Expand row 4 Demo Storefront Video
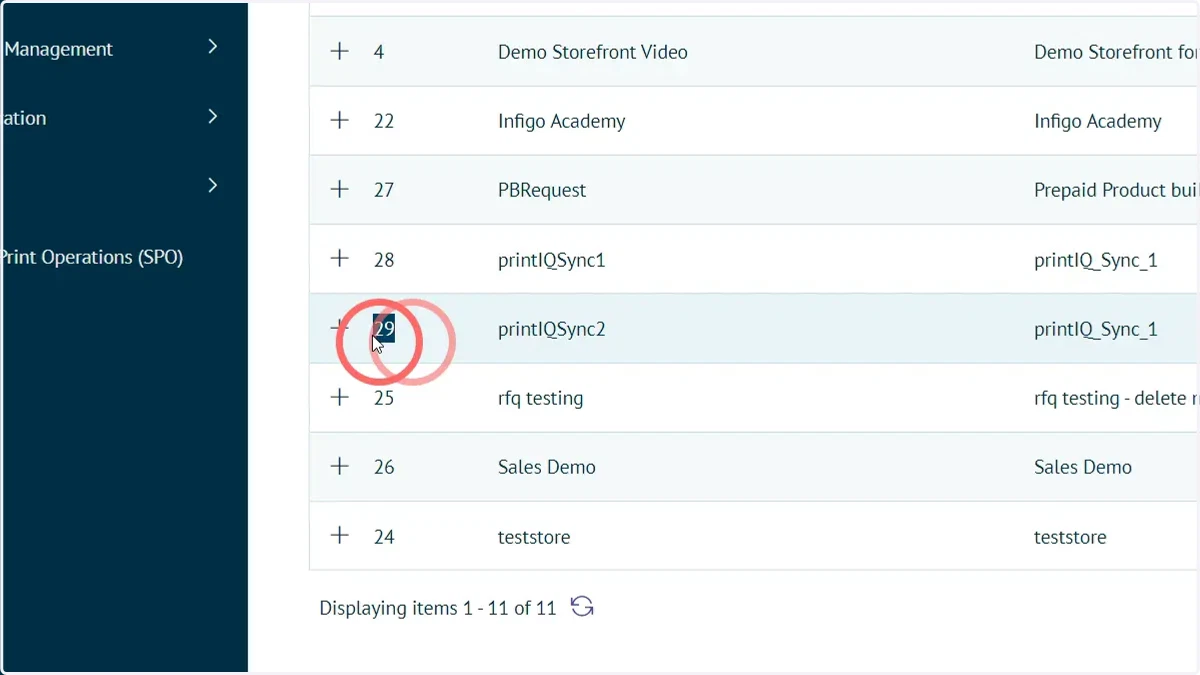This screenshot has width=1200, height=675. point(340,51)
